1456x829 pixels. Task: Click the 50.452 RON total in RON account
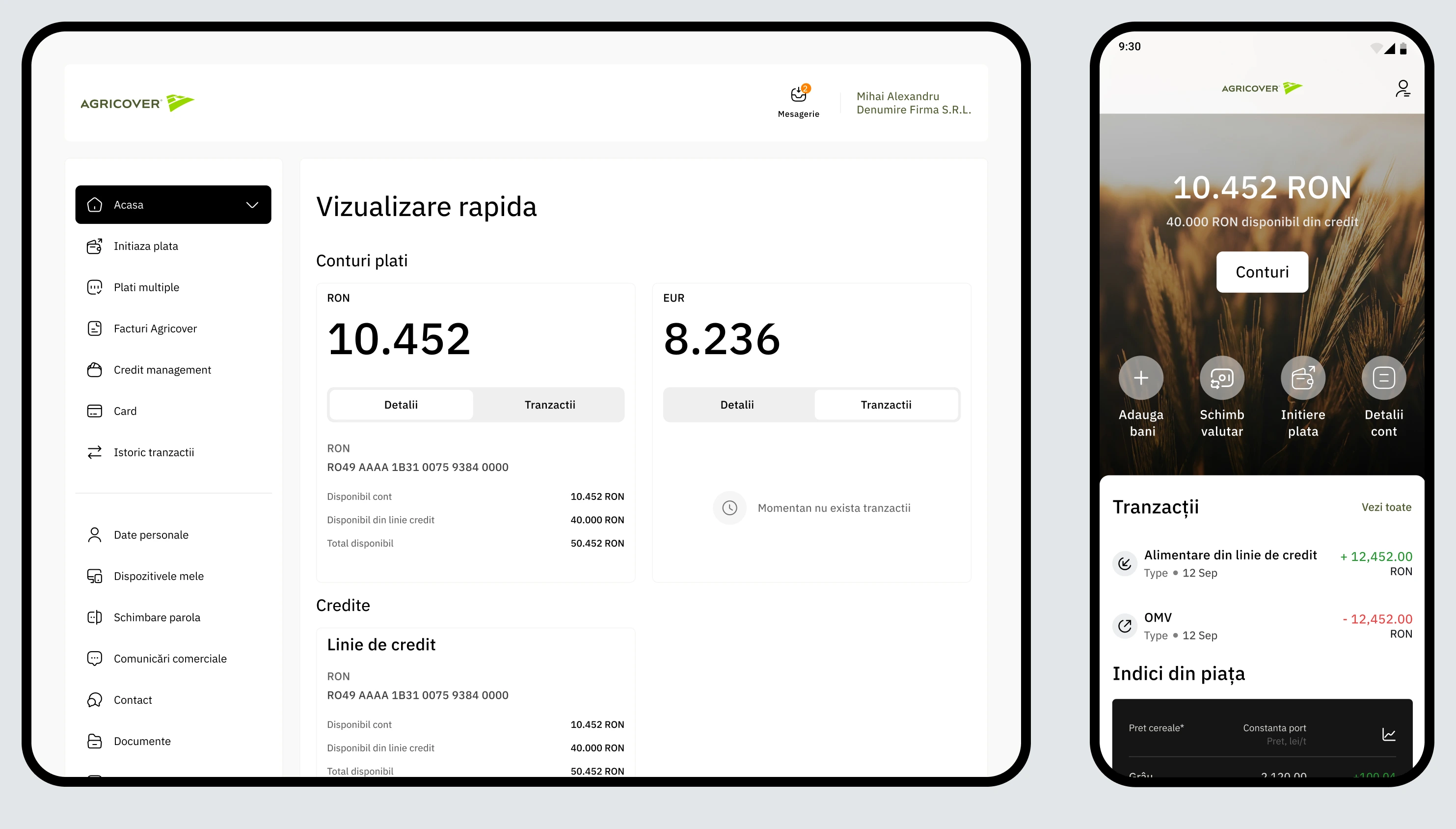pyautogui.click(x=597, y=543)
